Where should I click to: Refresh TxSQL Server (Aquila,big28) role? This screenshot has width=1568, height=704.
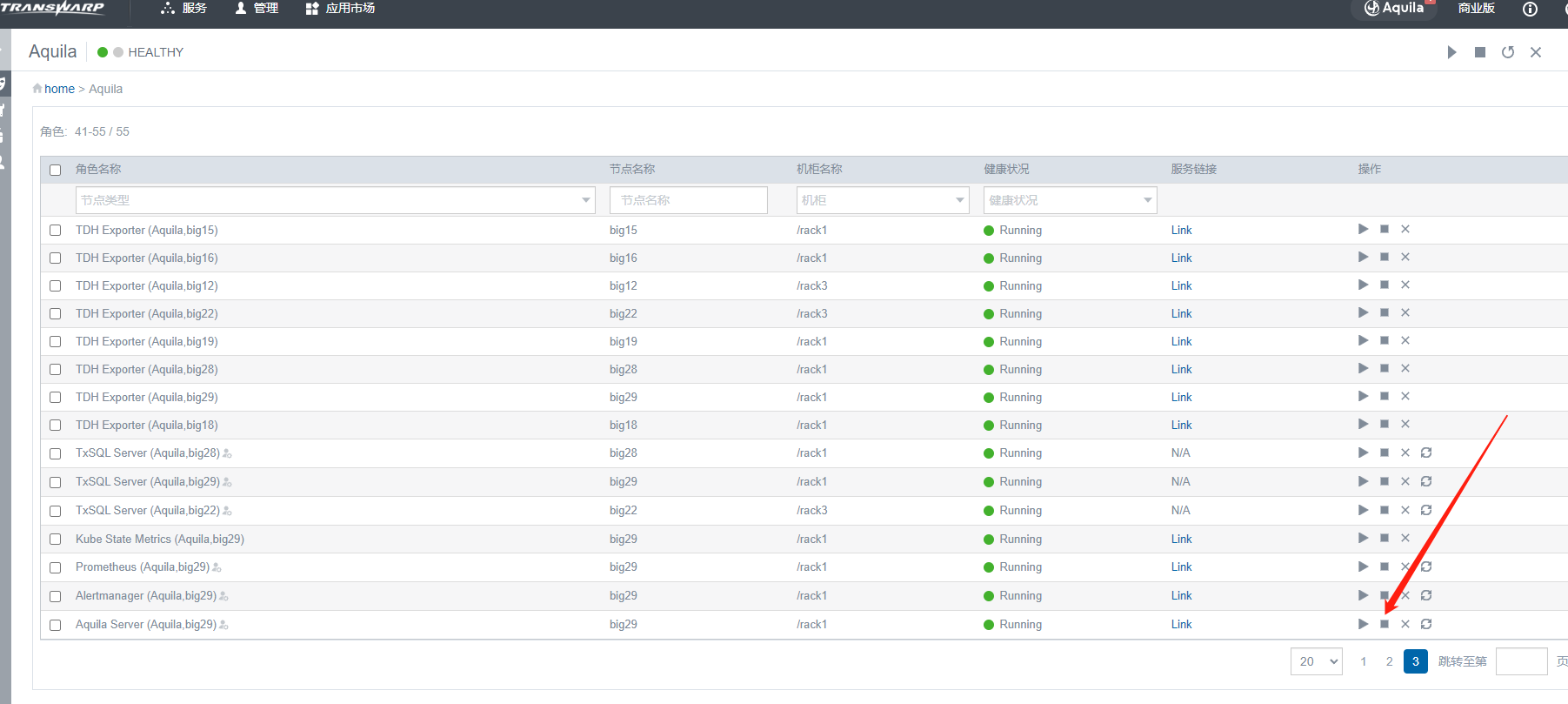[1426, 453]
